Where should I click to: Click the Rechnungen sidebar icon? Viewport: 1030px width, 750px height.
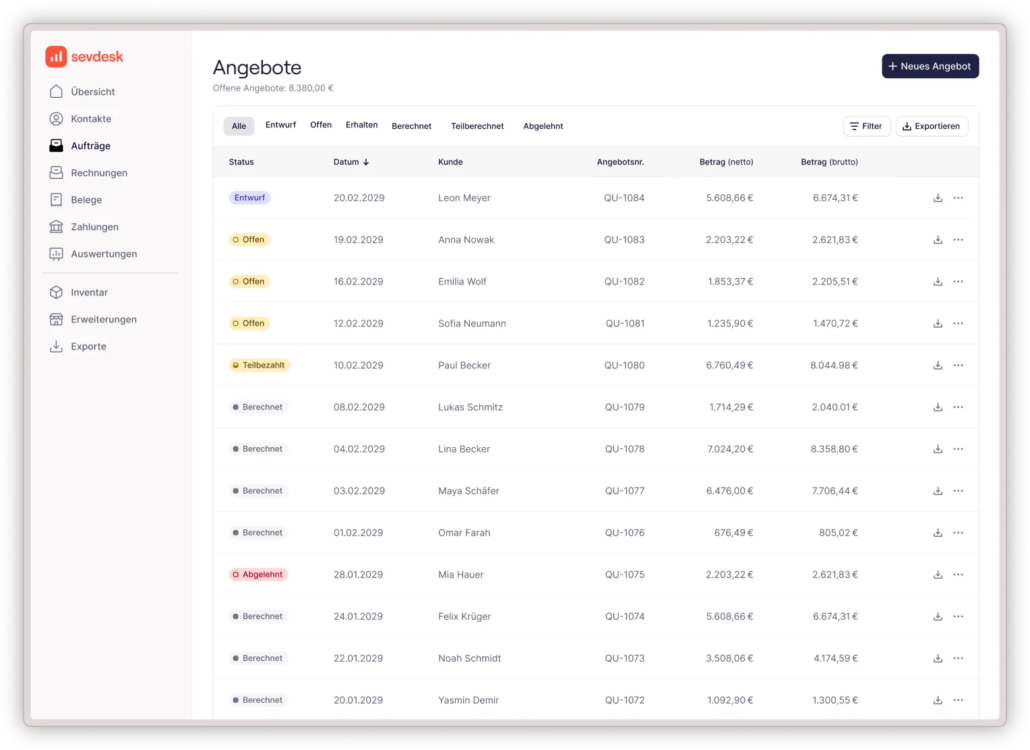(56, 173)
